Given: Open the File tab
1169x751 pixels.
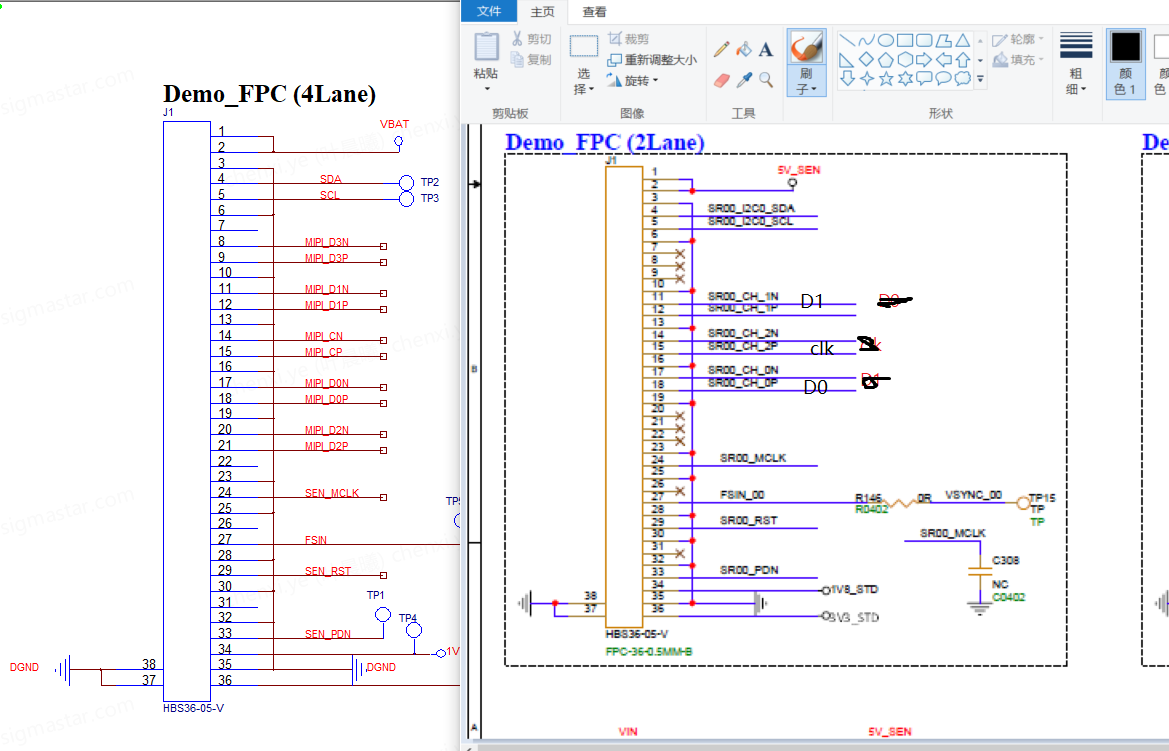Looking at the screenshot, I should pos(489,11).
